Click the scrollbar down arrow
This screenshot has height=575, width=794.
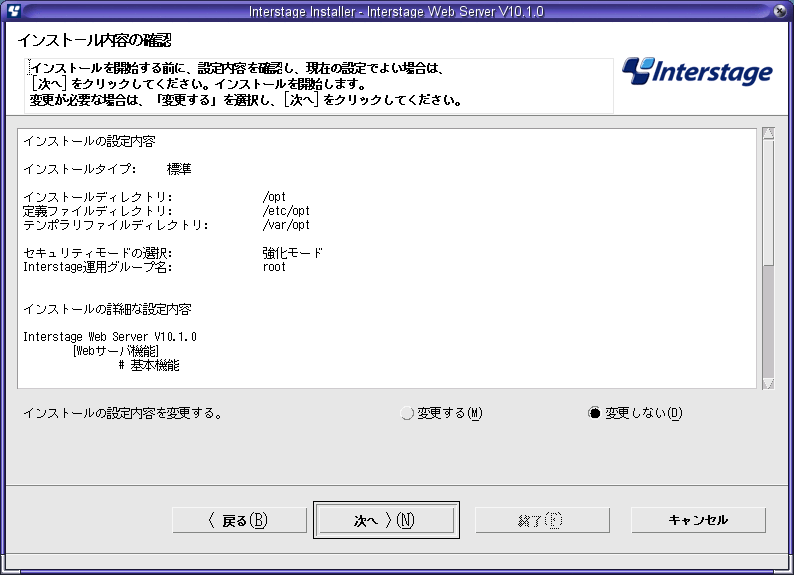(x=768, y=383)
